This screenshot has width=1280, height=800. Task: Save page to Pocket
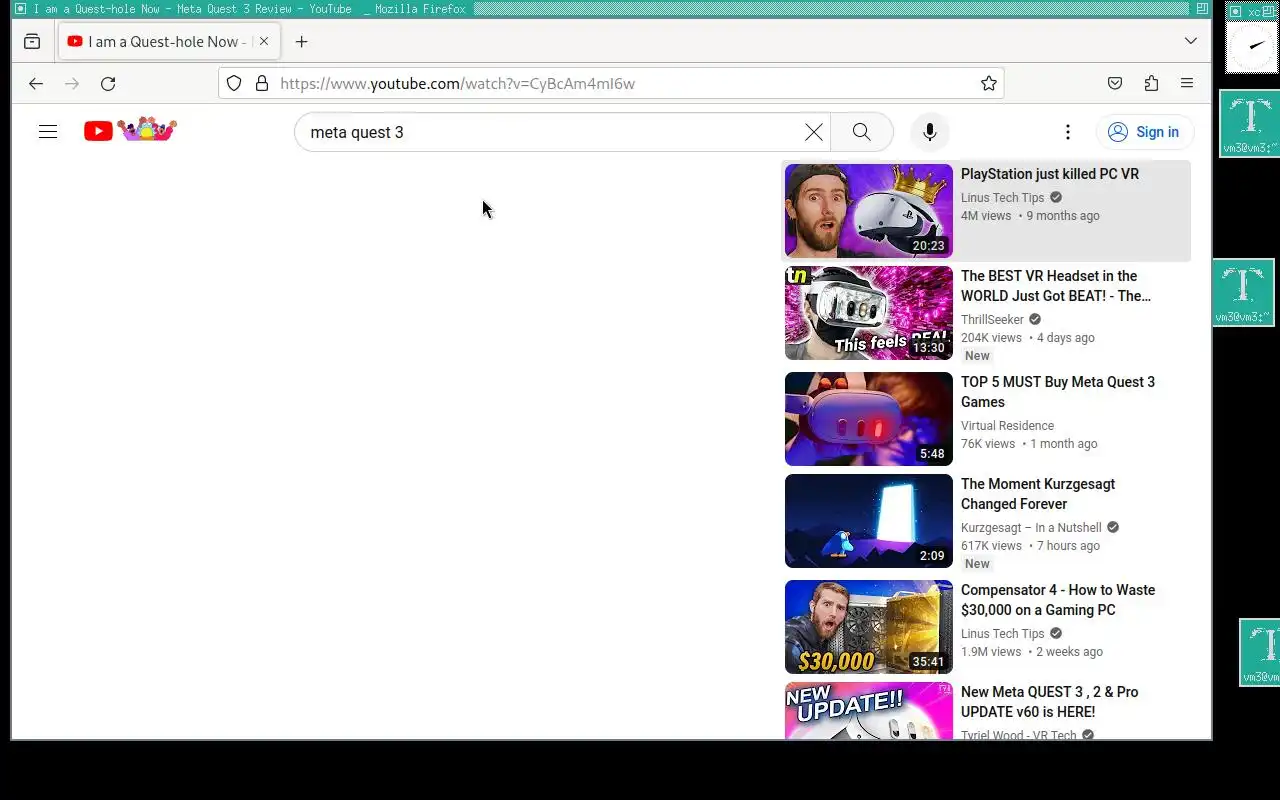[x=1115, y=84]
